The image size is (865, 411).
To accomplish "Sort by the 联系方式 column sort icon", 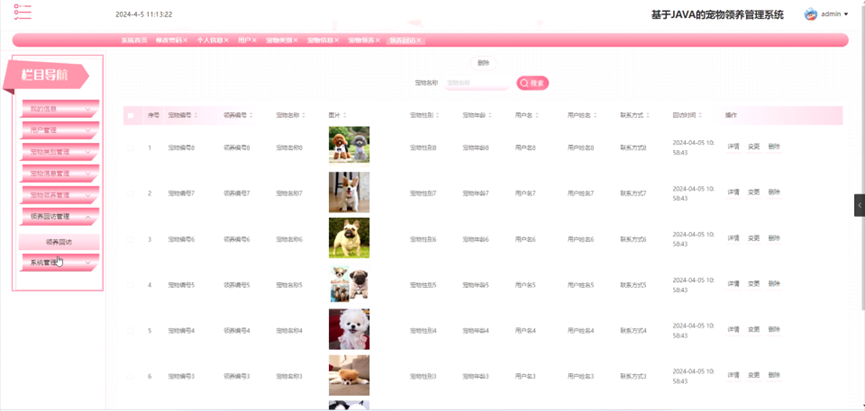I will [648, 115].
